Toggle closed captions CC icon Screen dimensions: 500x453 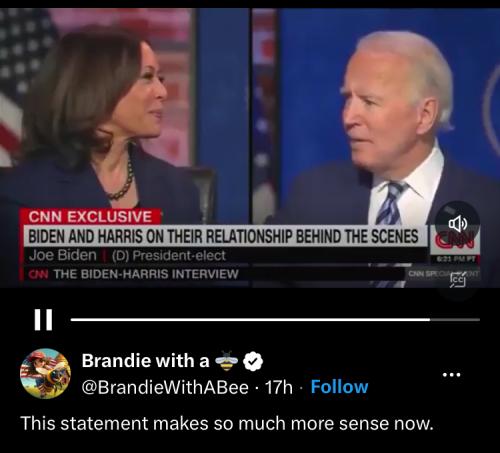[x=458, y=280]
